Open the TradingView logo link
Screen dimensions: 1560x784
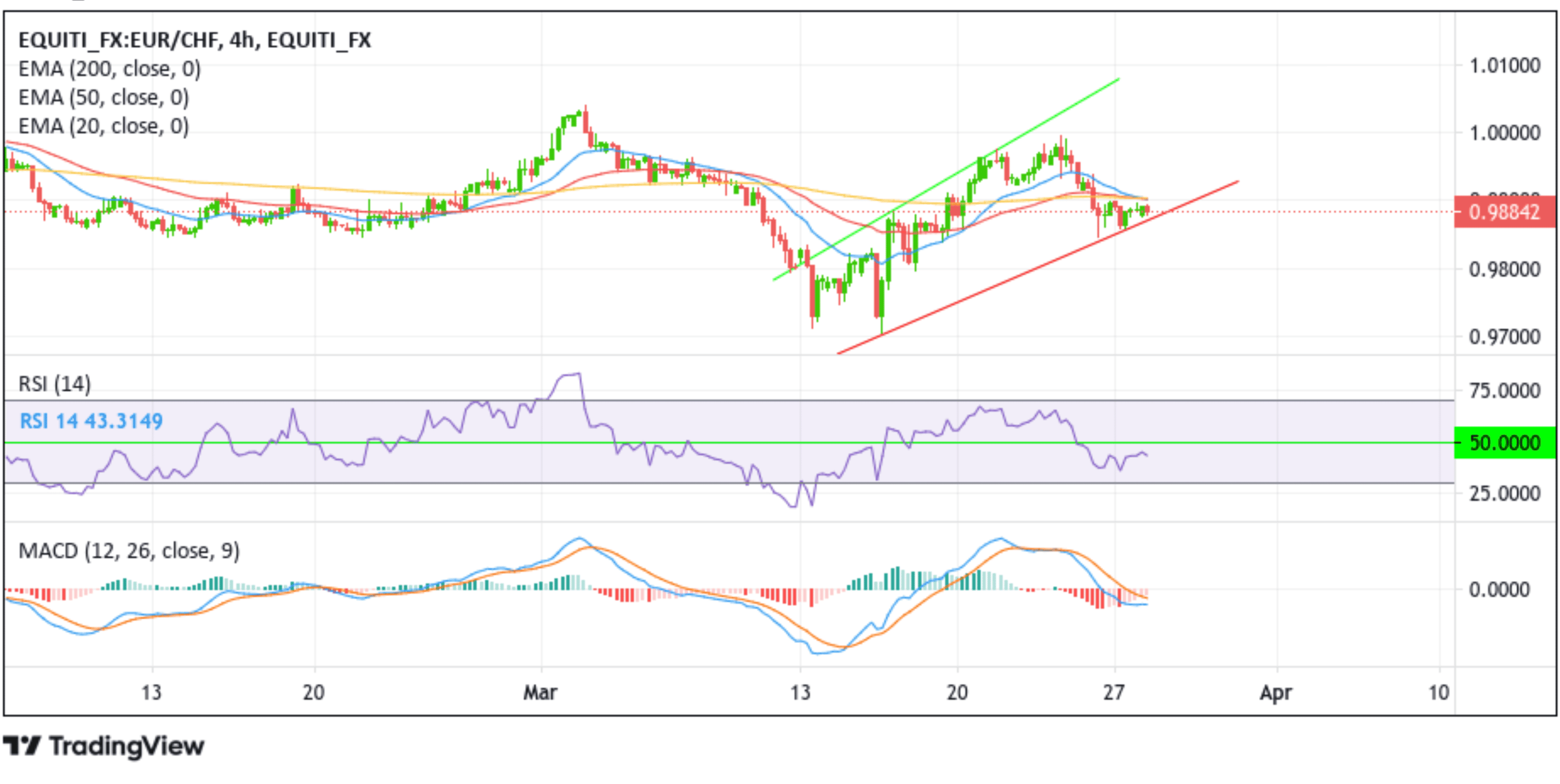(103, 746)
